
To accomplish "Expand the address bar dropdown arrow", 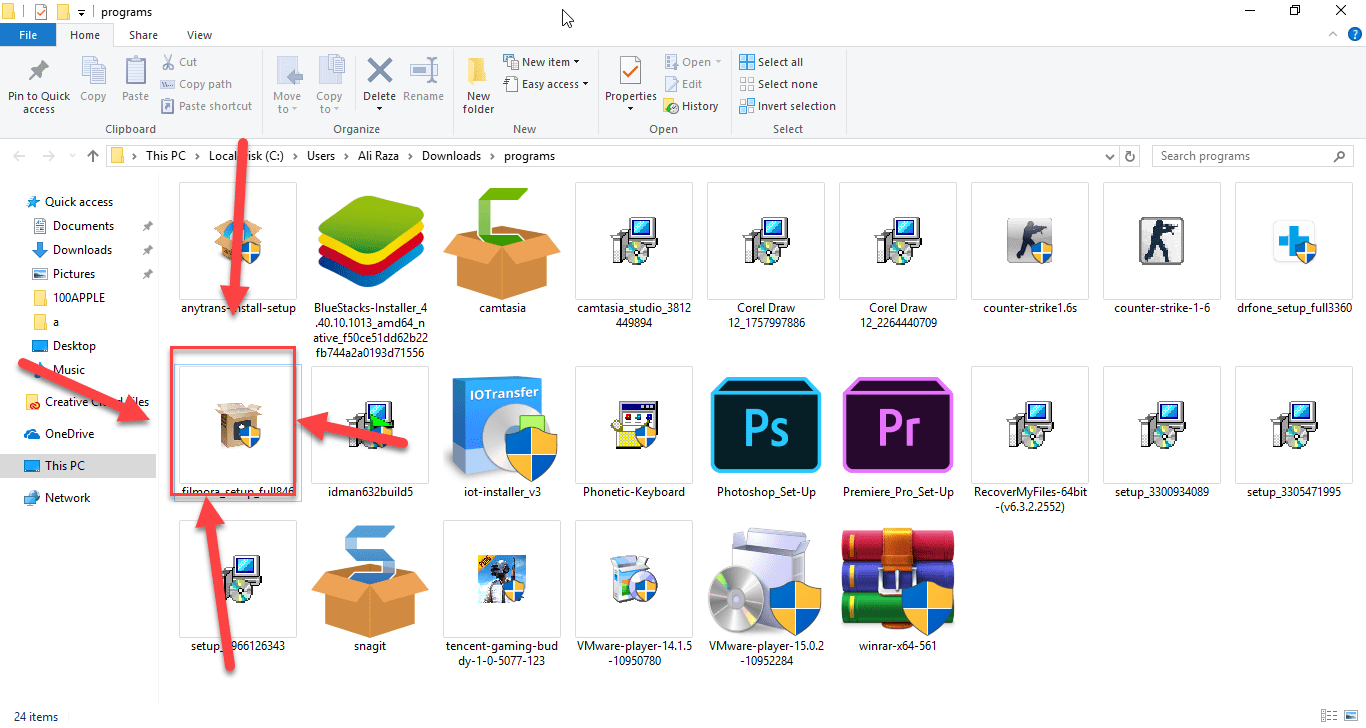I will tap(1109, 156).
